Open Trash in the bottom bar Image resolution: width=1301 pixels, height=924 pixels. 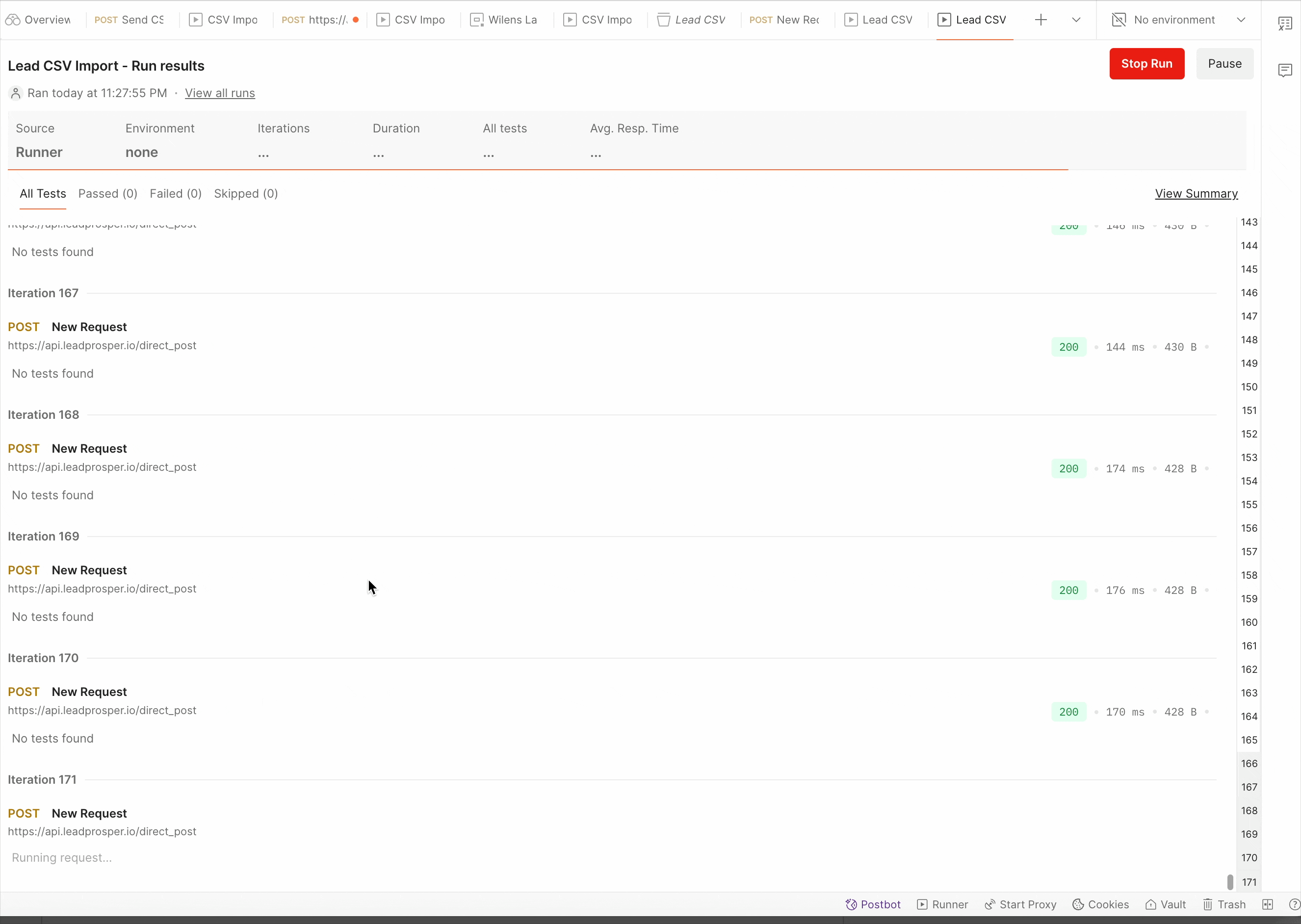tap(1224, 905)
